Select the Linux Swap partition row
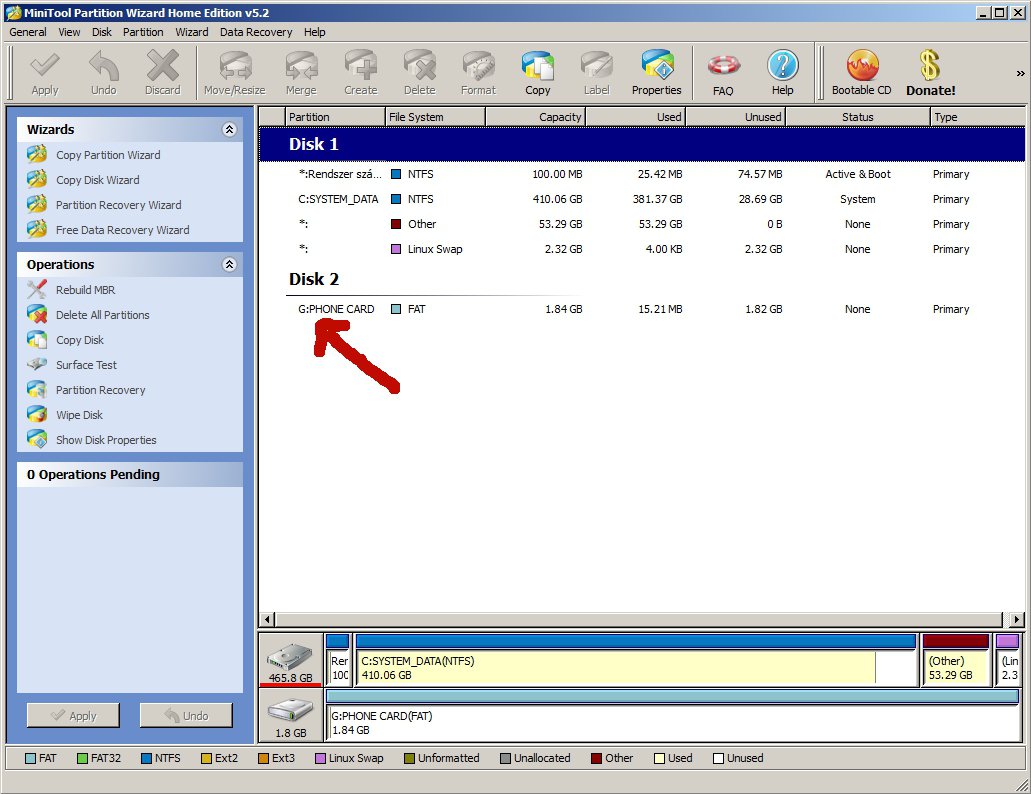 click(x=642, y=249)
